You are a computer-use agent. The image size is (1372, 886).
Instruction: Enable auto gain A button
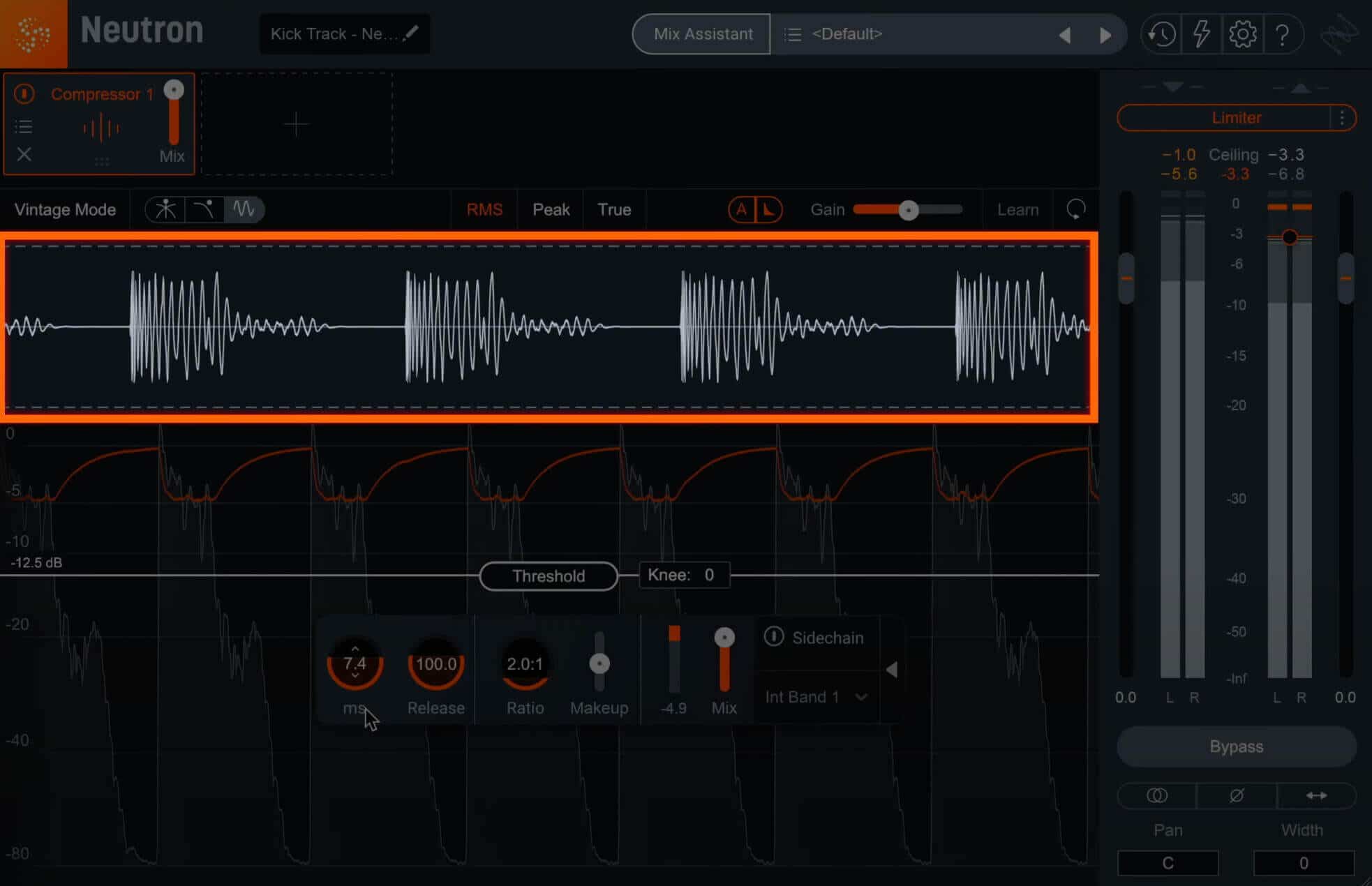[742, 209]
